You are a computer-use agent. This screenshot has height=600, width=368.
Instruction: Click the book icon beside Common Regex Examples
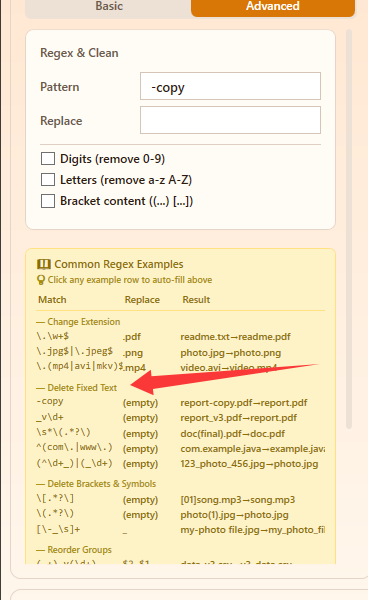tap(44, 264)
